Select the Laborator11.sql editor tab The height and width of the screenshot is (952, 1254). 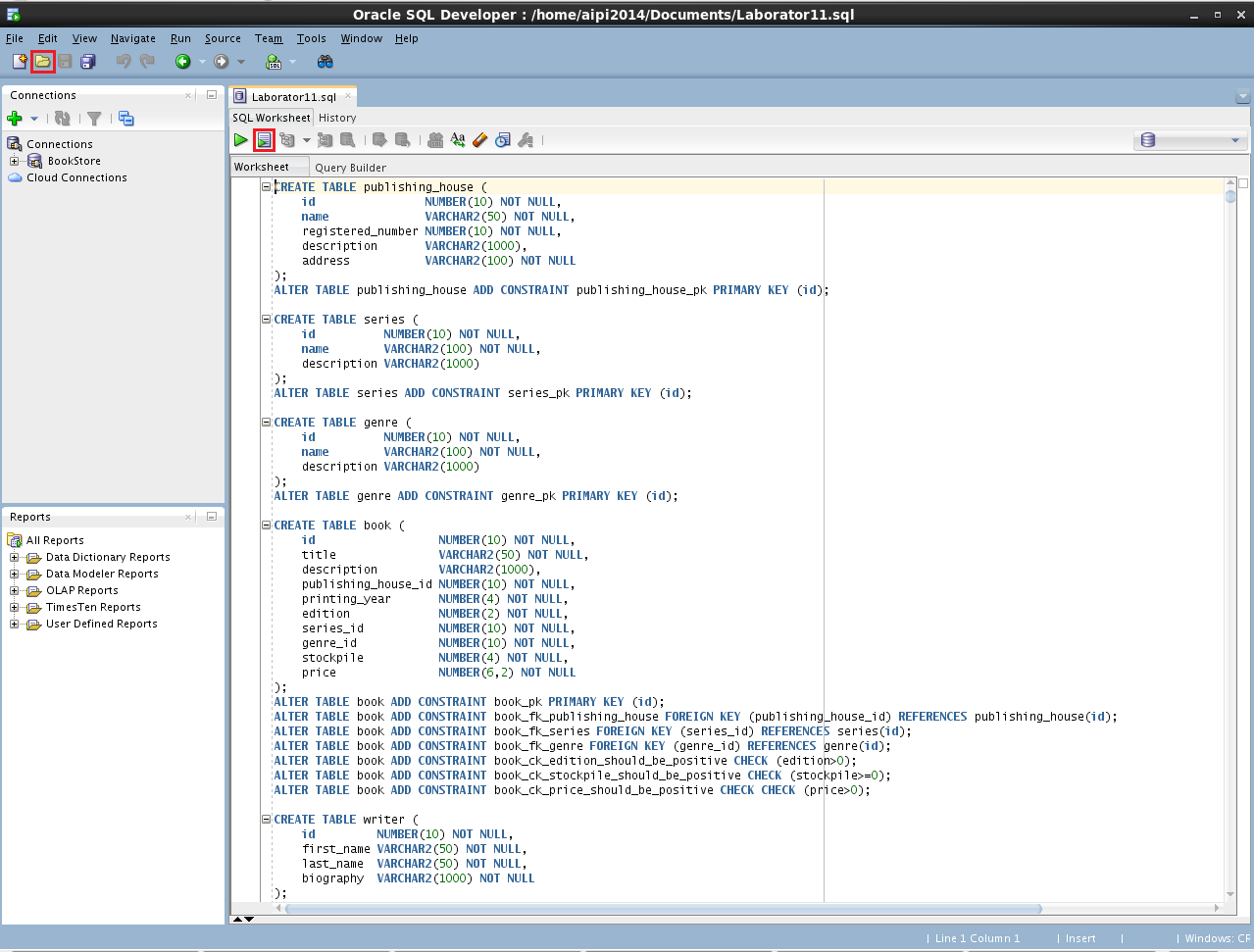pyautogui.click(x=293, y=96)
